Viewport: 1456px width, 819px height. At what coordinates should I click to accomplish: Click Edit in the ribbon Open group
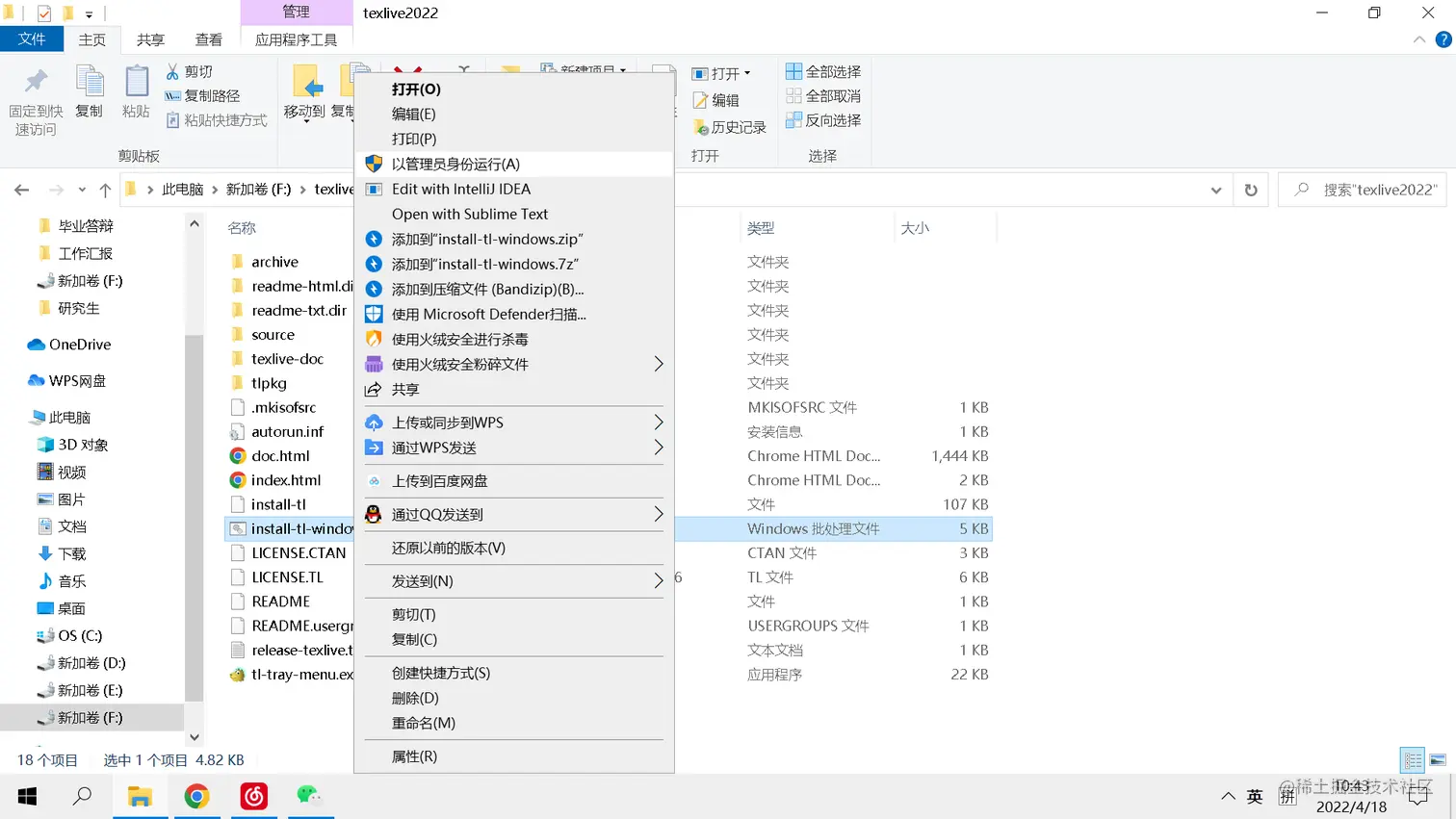(x=715, y=100)
